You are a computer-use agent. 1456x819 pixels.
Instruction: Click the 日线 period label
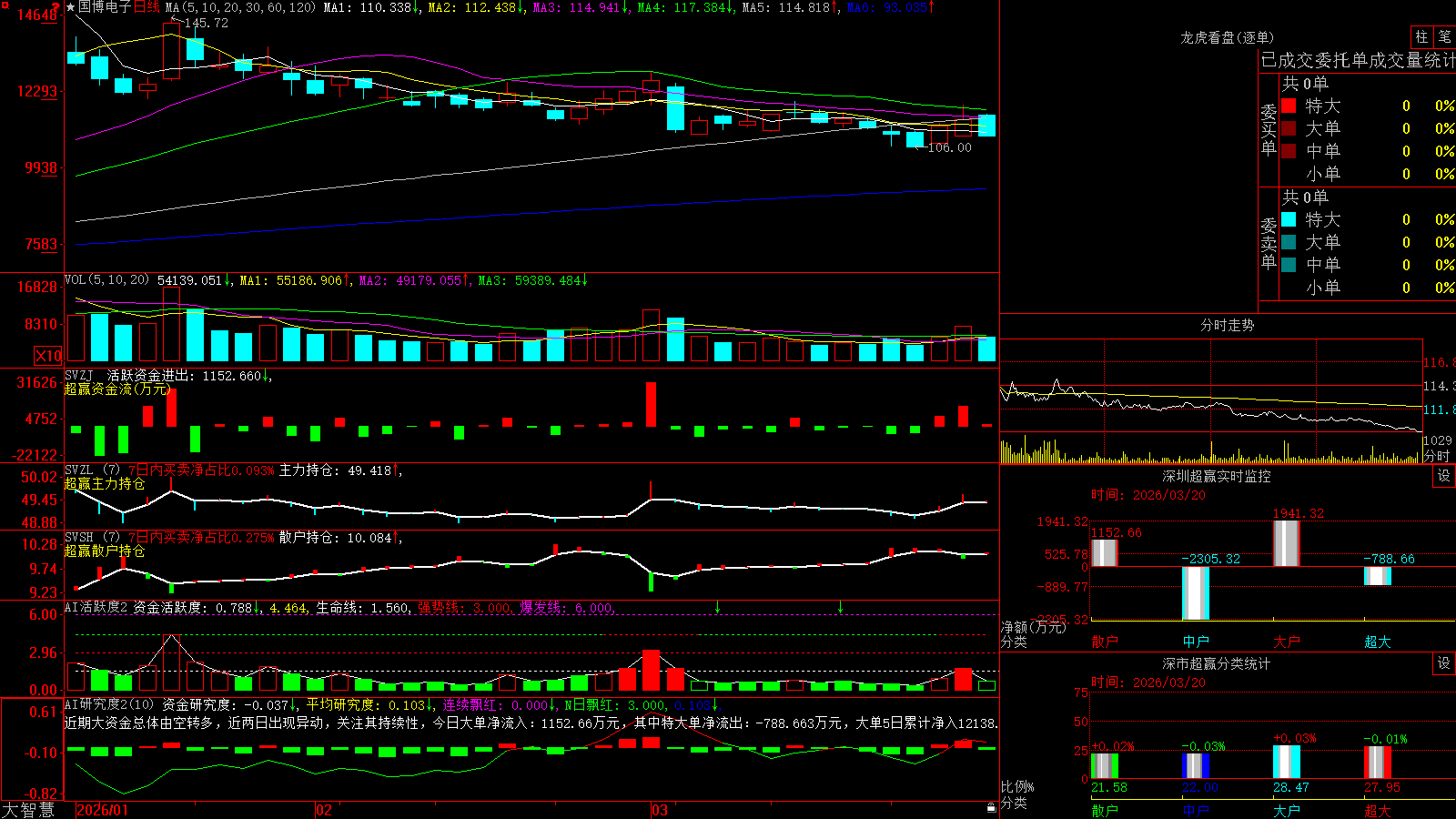(x=147, y=7)
